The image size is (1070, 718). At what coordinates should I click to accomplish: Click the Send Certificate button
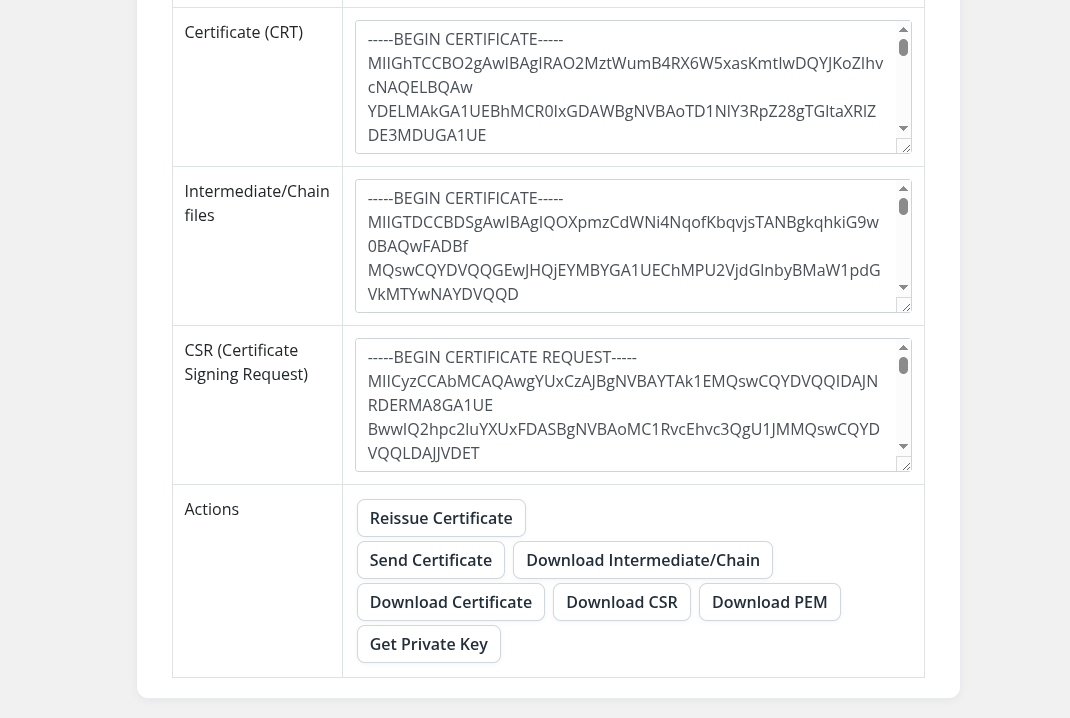point(431,560)
